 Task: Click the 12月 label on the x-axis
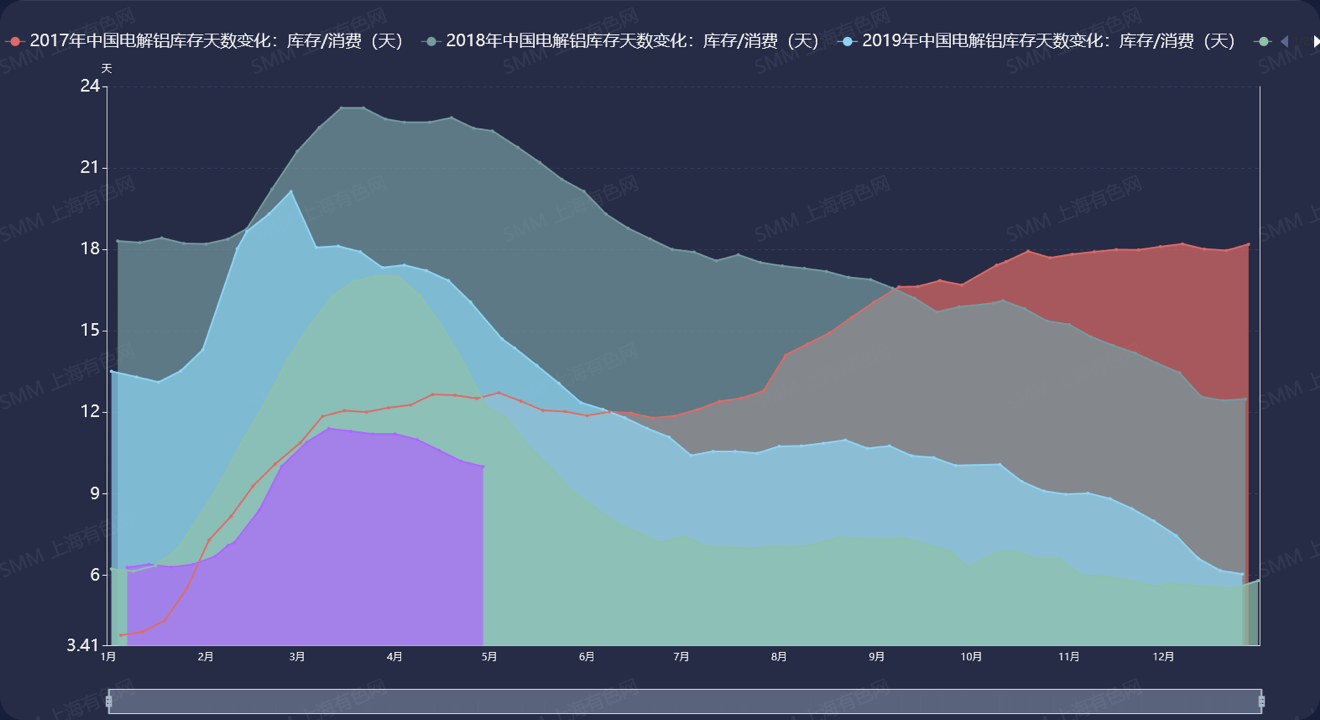[1163, 657]
